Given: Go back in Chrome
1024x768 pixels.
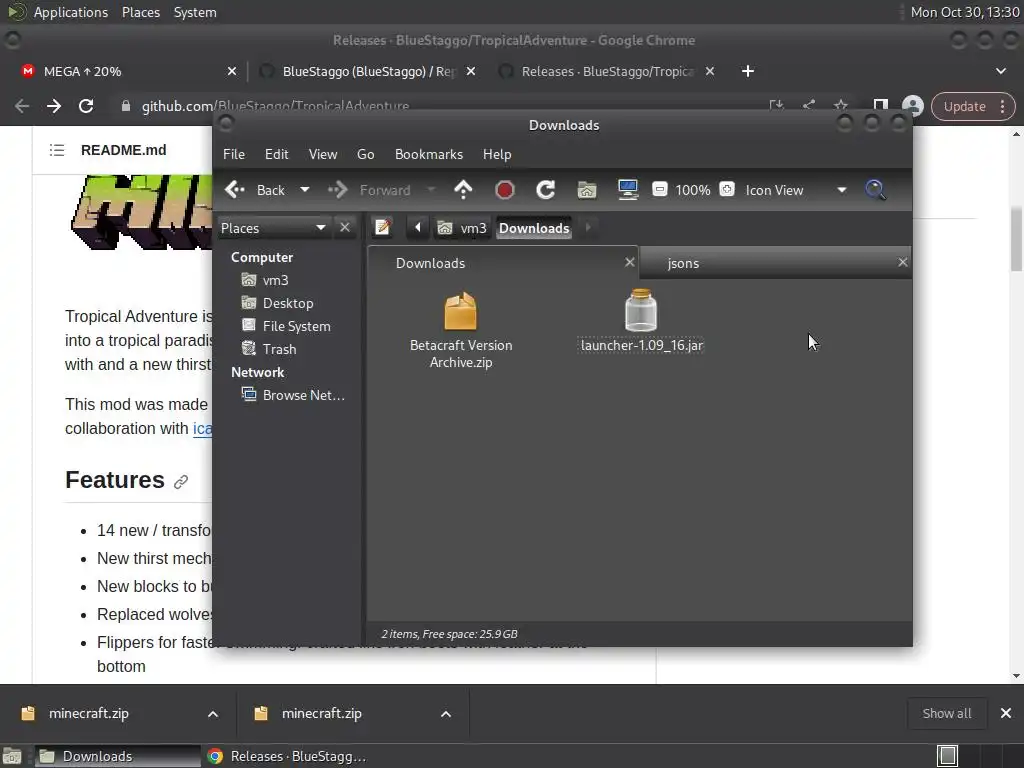Looking at the screenshot, I should (22, 106).
